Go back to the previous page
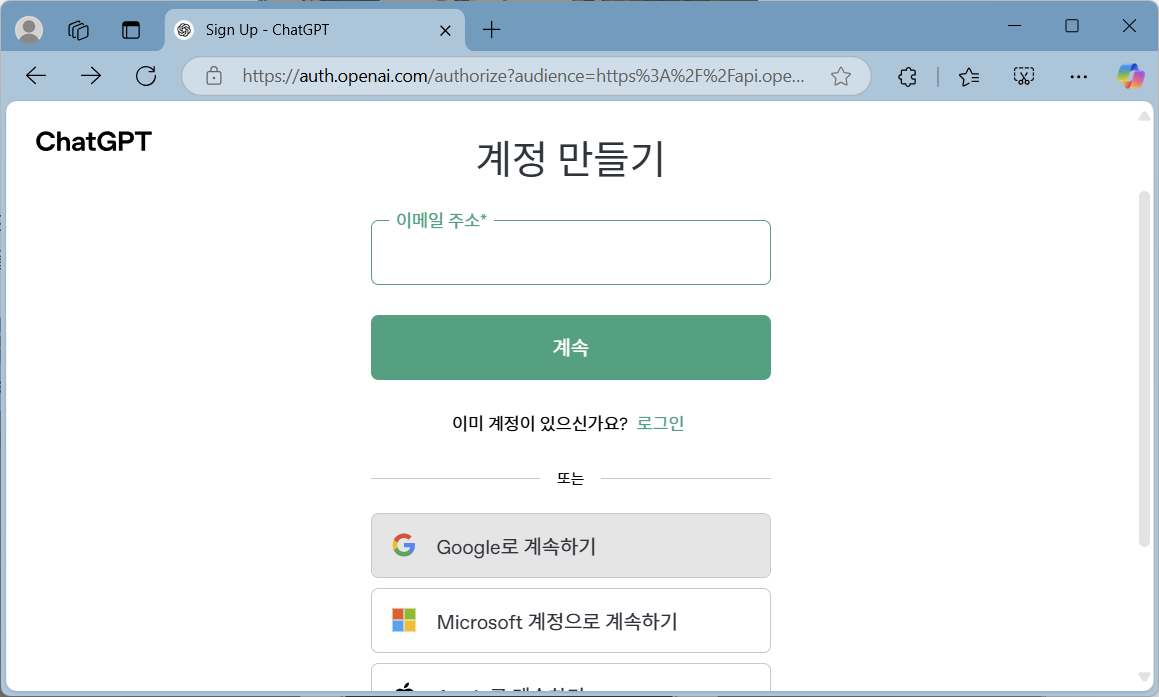The image size is (1159, 697). coord(35,75)
